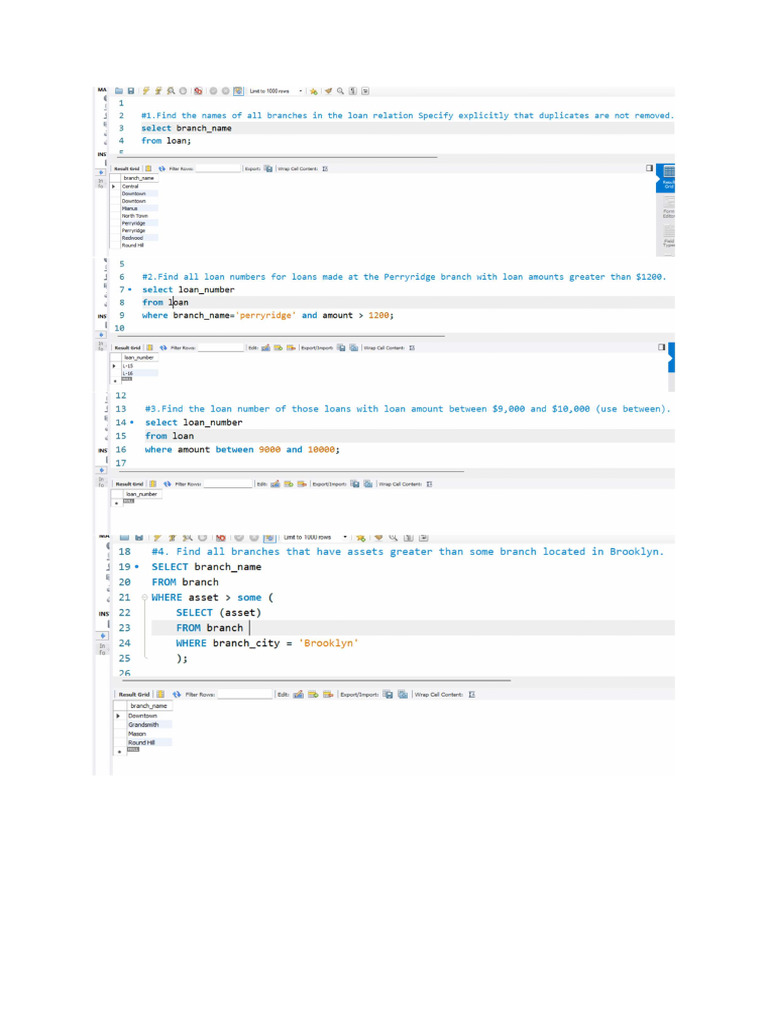The width and height of the screenshot is (768, 1024).
Task: Open the Limit to 1000 rows dropdown at top
Action: point(302,91)
